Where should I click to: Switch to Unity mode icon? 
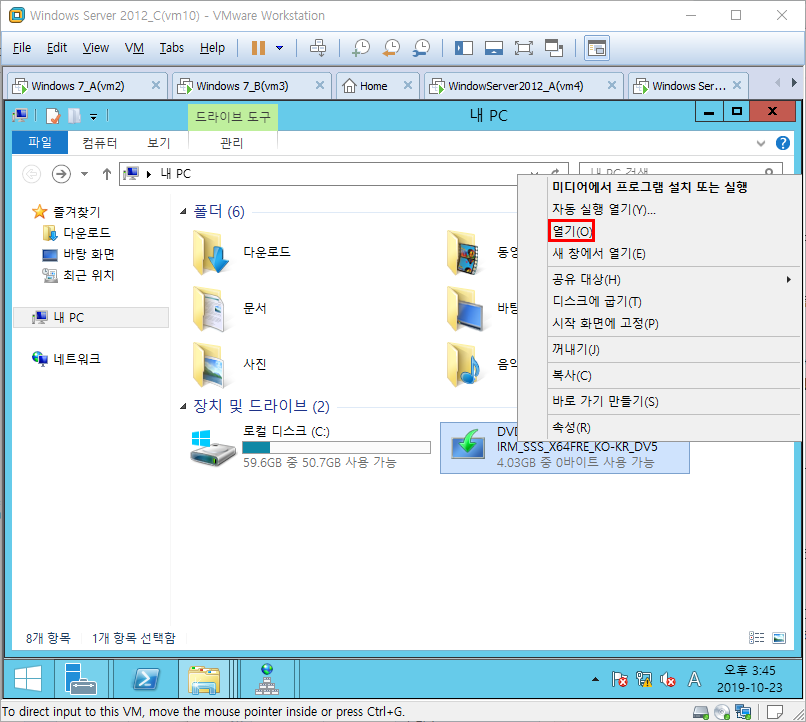[x=554, y=48]
